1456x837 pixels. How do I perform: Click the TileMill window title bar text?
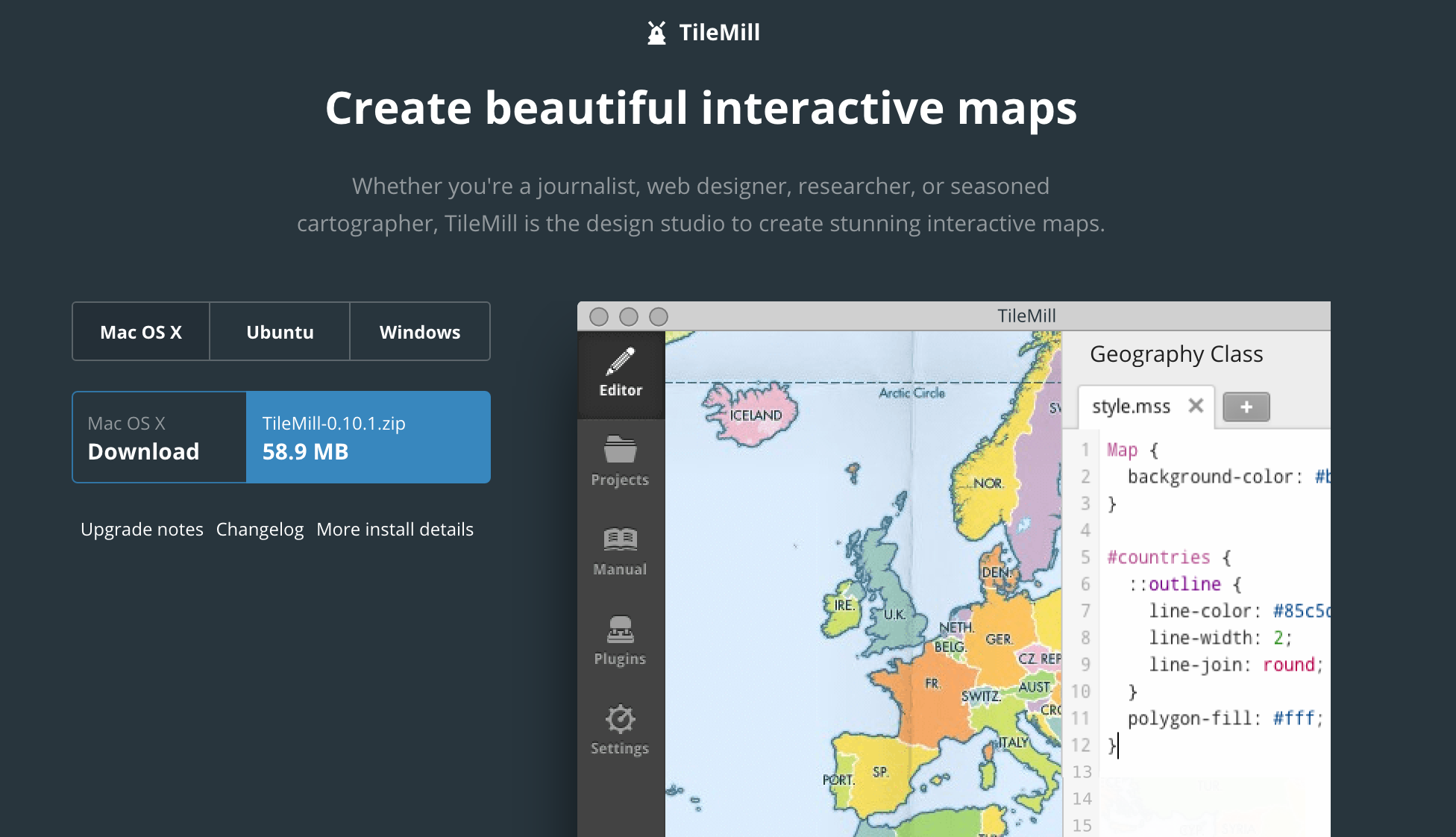coord(1026,316)
